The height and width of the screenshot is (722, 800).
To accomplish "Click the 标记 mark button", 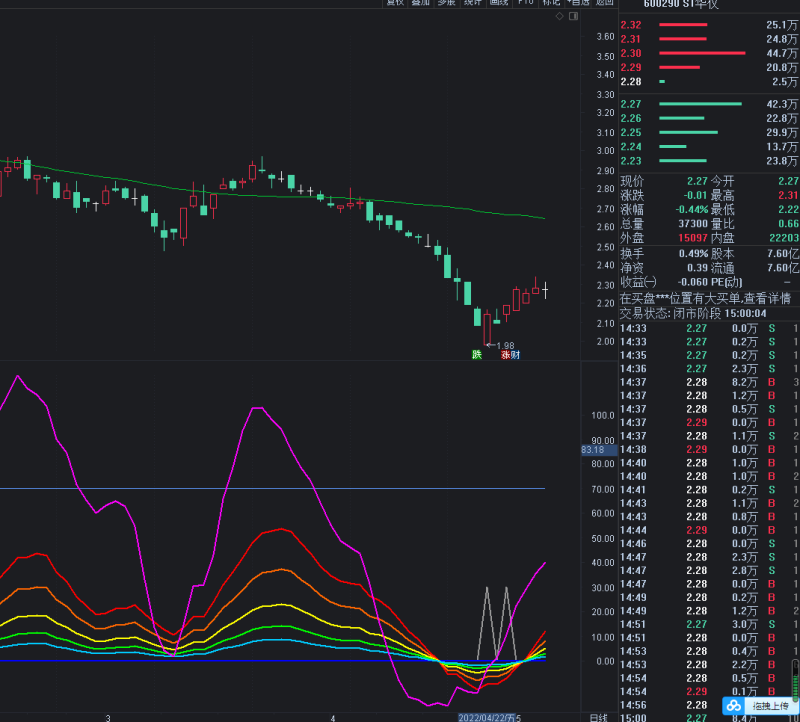I will click(x=551, y=3).
